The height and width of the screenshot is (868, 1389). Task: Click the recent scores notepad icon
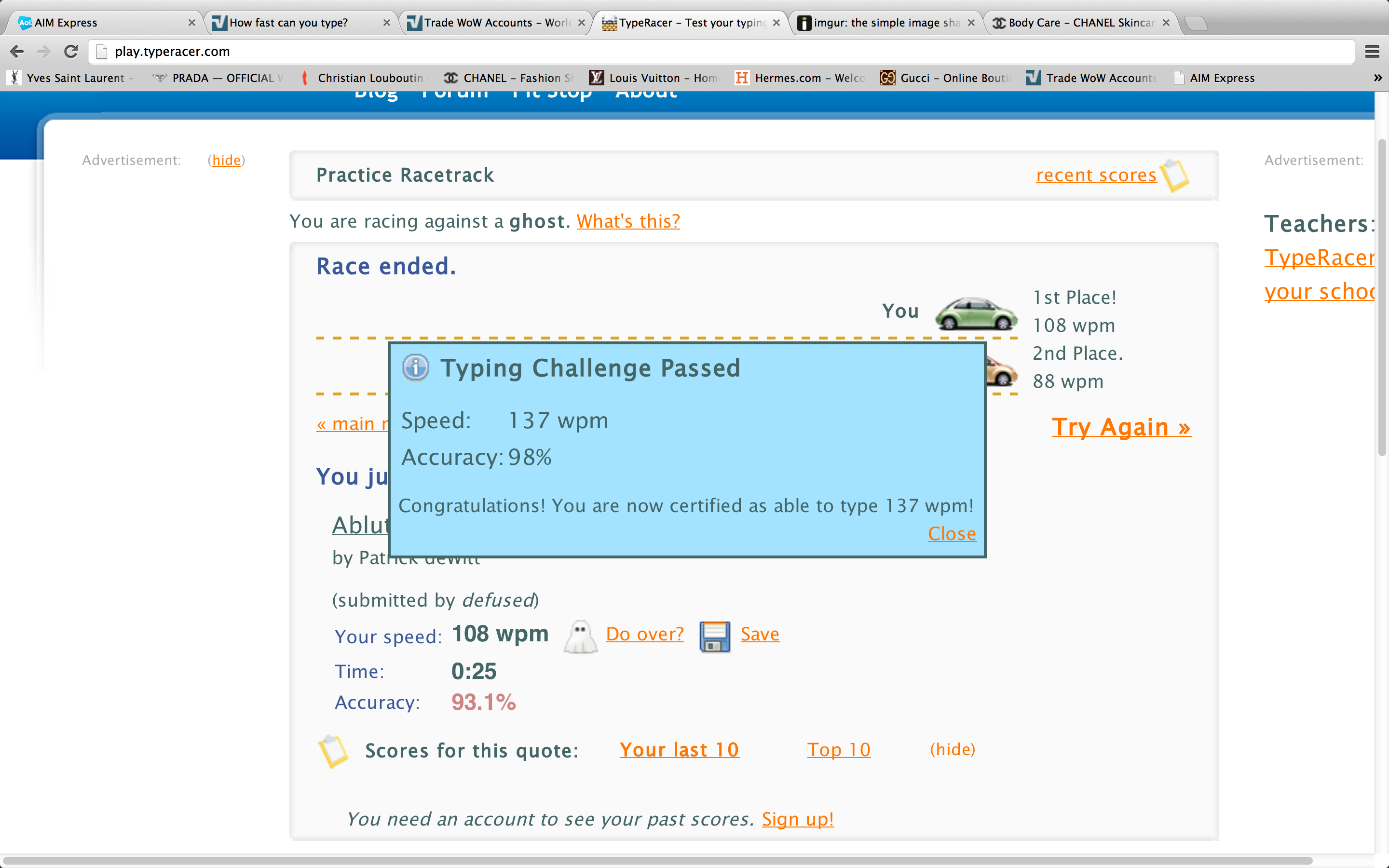1174,175
